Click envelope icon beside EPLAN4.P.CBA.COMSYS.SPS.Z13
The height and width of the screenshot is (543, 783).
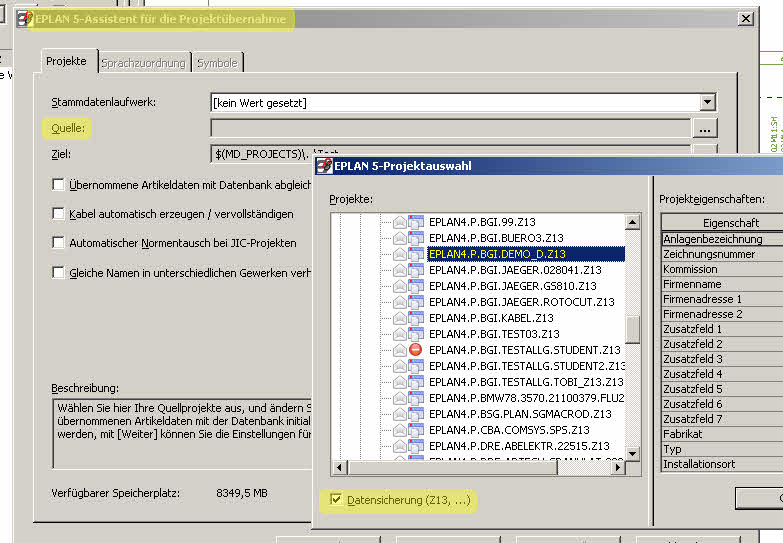399,430
